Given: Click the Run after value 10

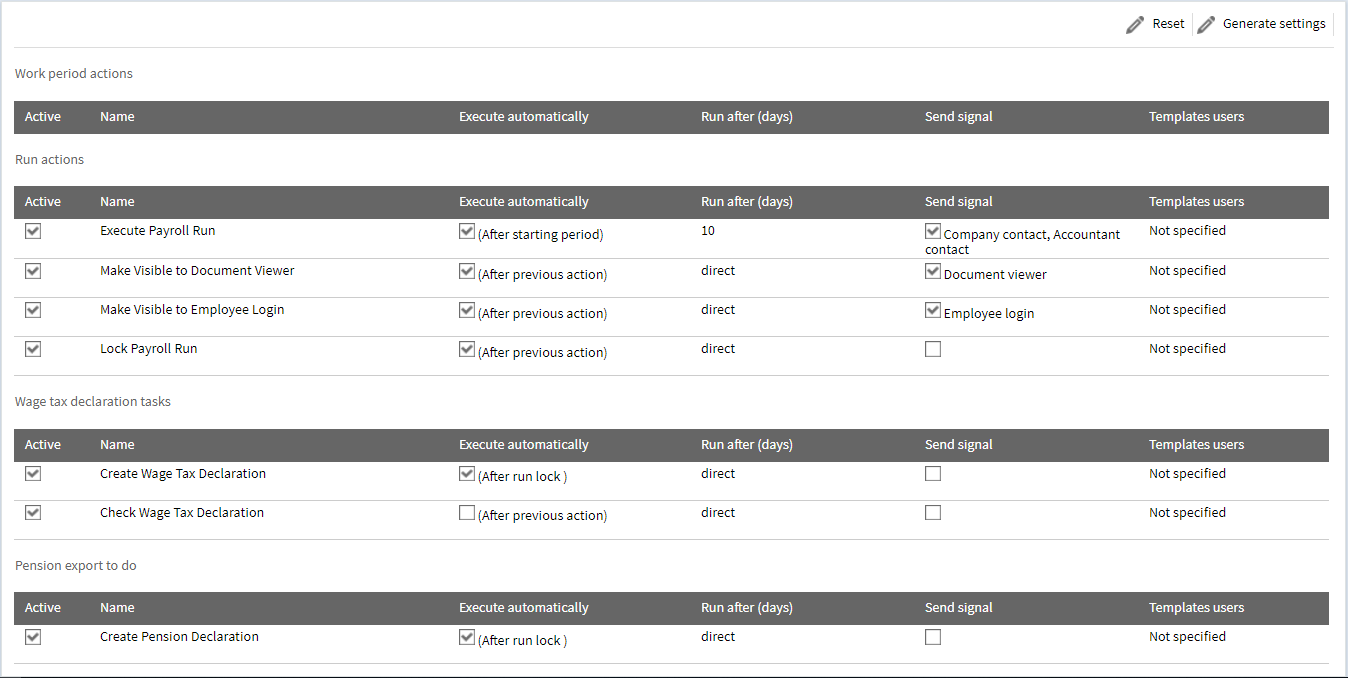Looking at the screenshot, I should pos(708,231).
